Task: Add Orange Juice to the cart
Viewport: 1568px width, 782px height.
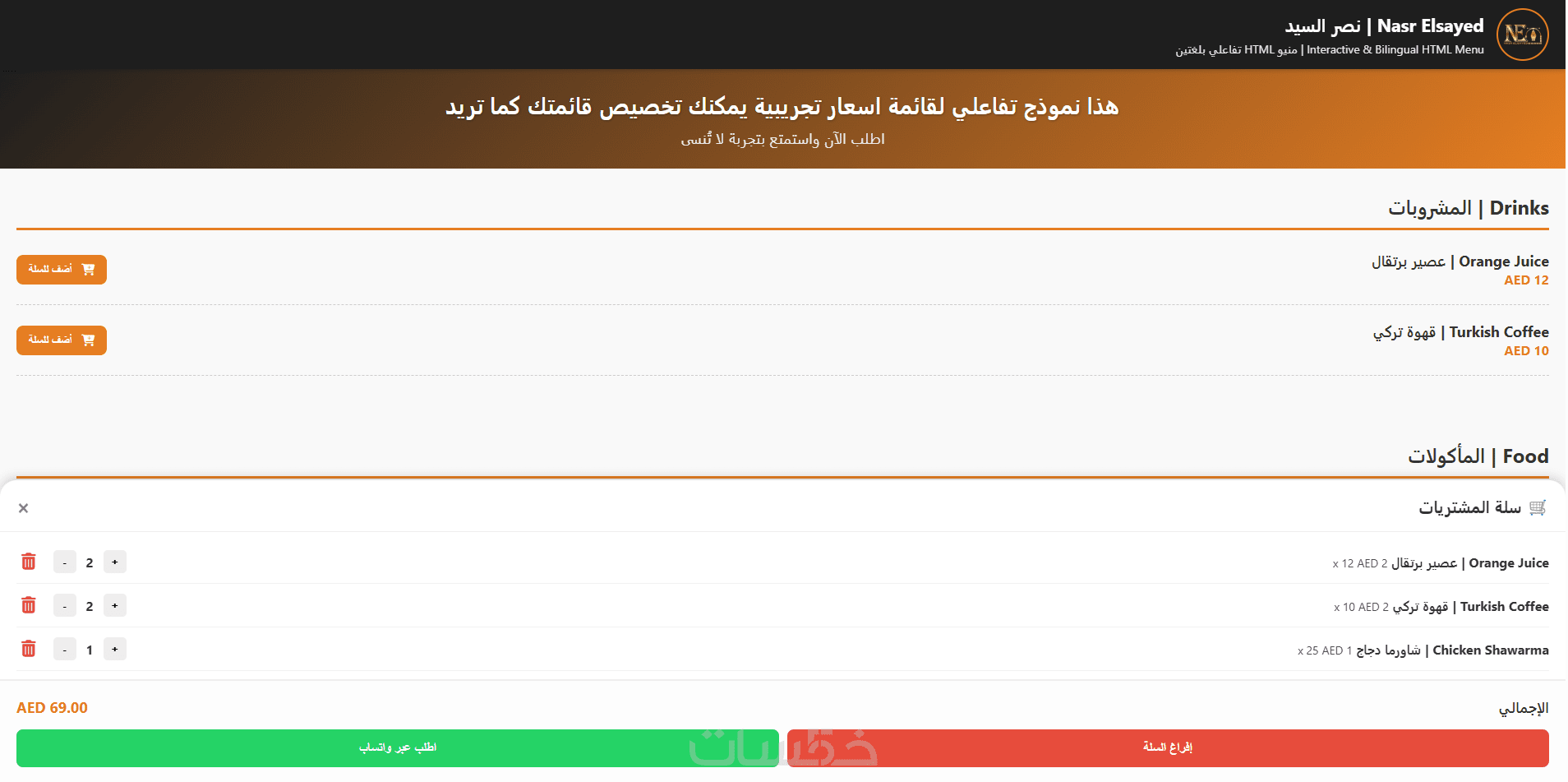Action: pyautogui.click(x=62, y=270)
